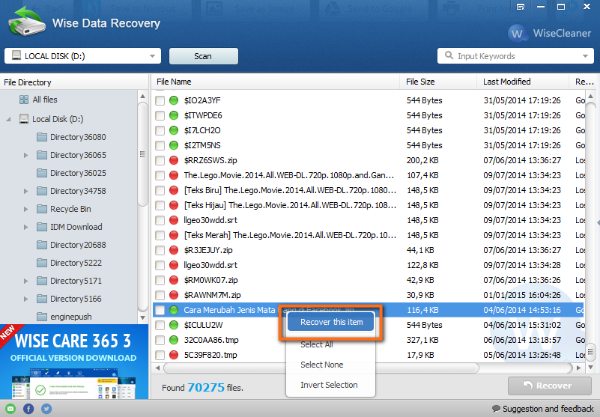Image resolution: width=600 pixels, height=417 pixels.
Task: Check the $RAWNM7M.zip checkbox
Action: (x=160, y=295)
